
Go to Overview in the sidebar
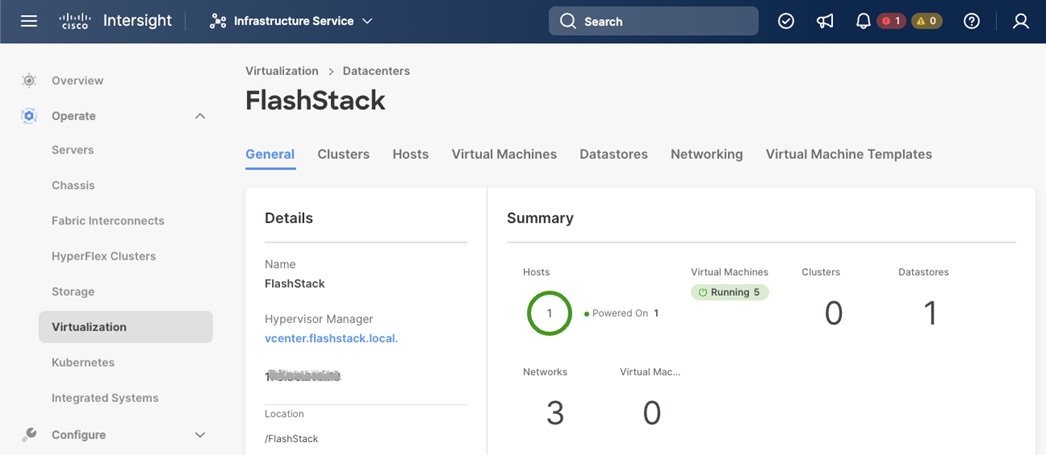click(77, 81)
